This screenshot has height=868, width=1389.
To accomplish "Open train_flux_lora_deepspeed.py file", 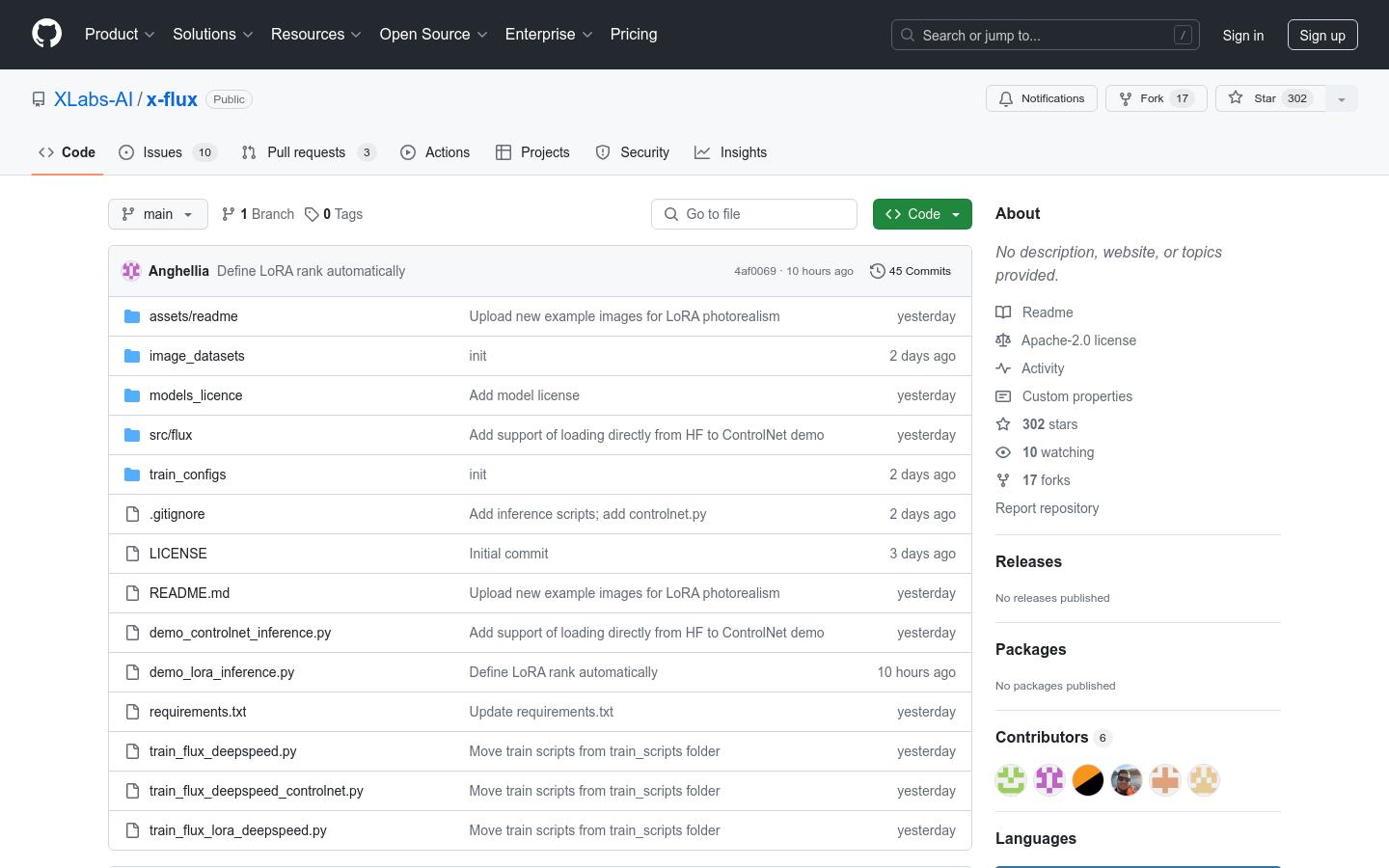I will [238, 830].
